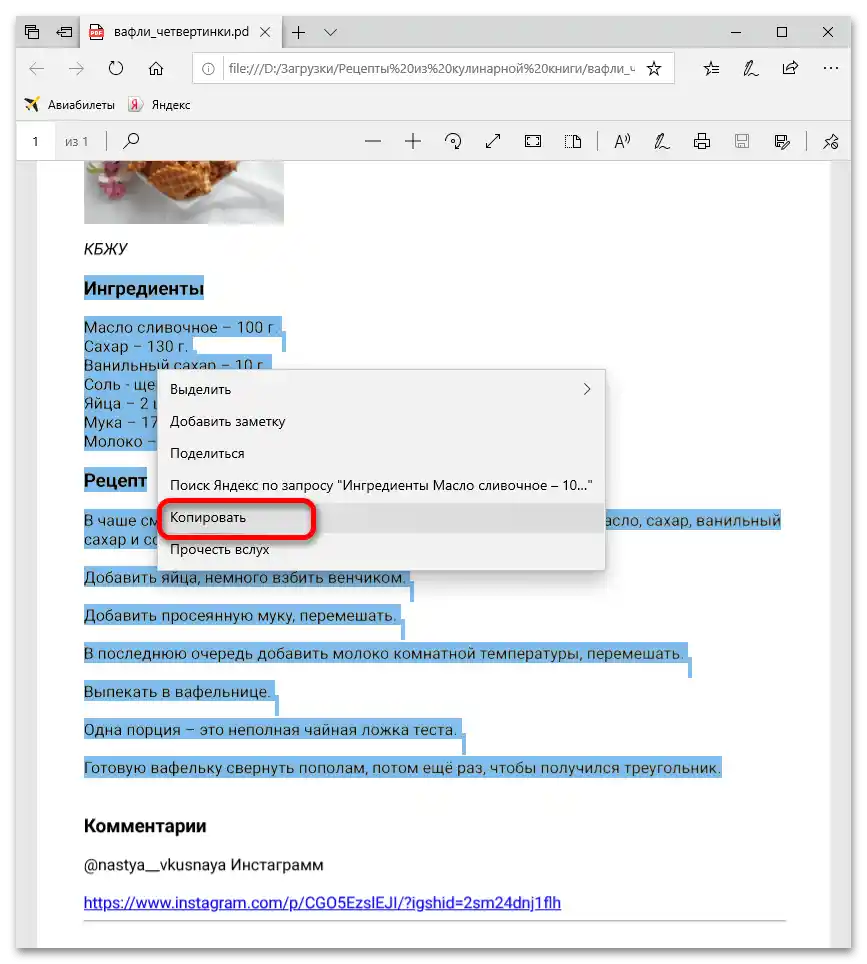Screen dimensions: 867x964
Task: Save a copy of the PDF
Action: (x=782, y=141)
